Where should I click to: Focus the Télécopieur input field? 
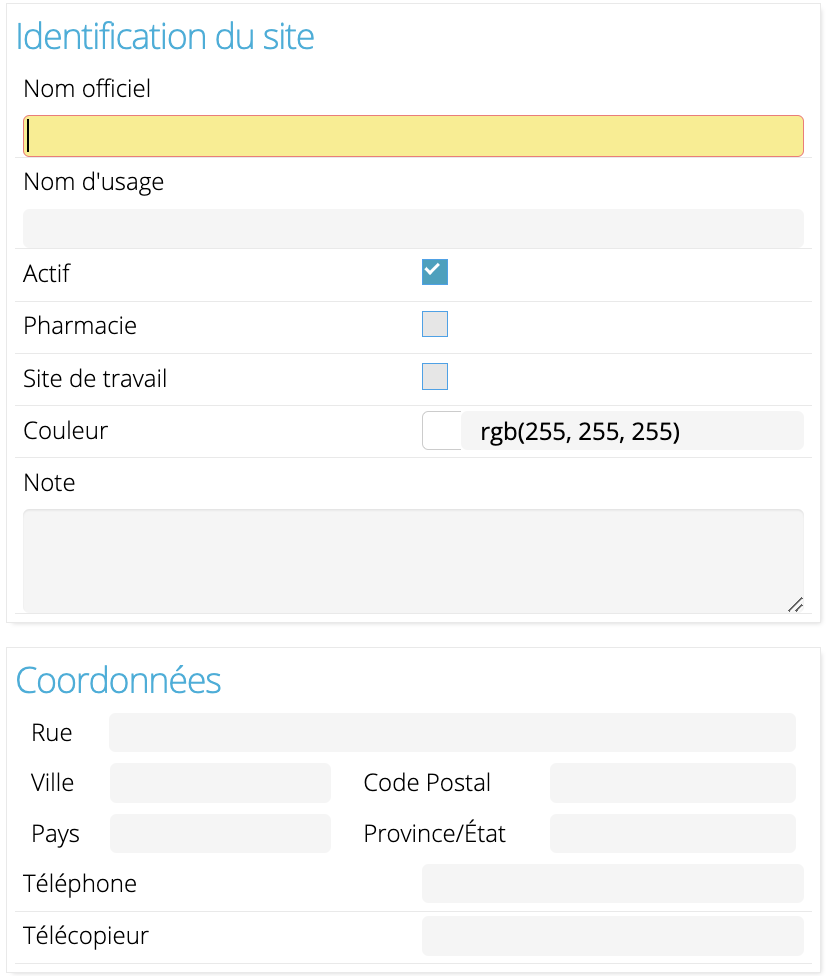coord(613,936)
